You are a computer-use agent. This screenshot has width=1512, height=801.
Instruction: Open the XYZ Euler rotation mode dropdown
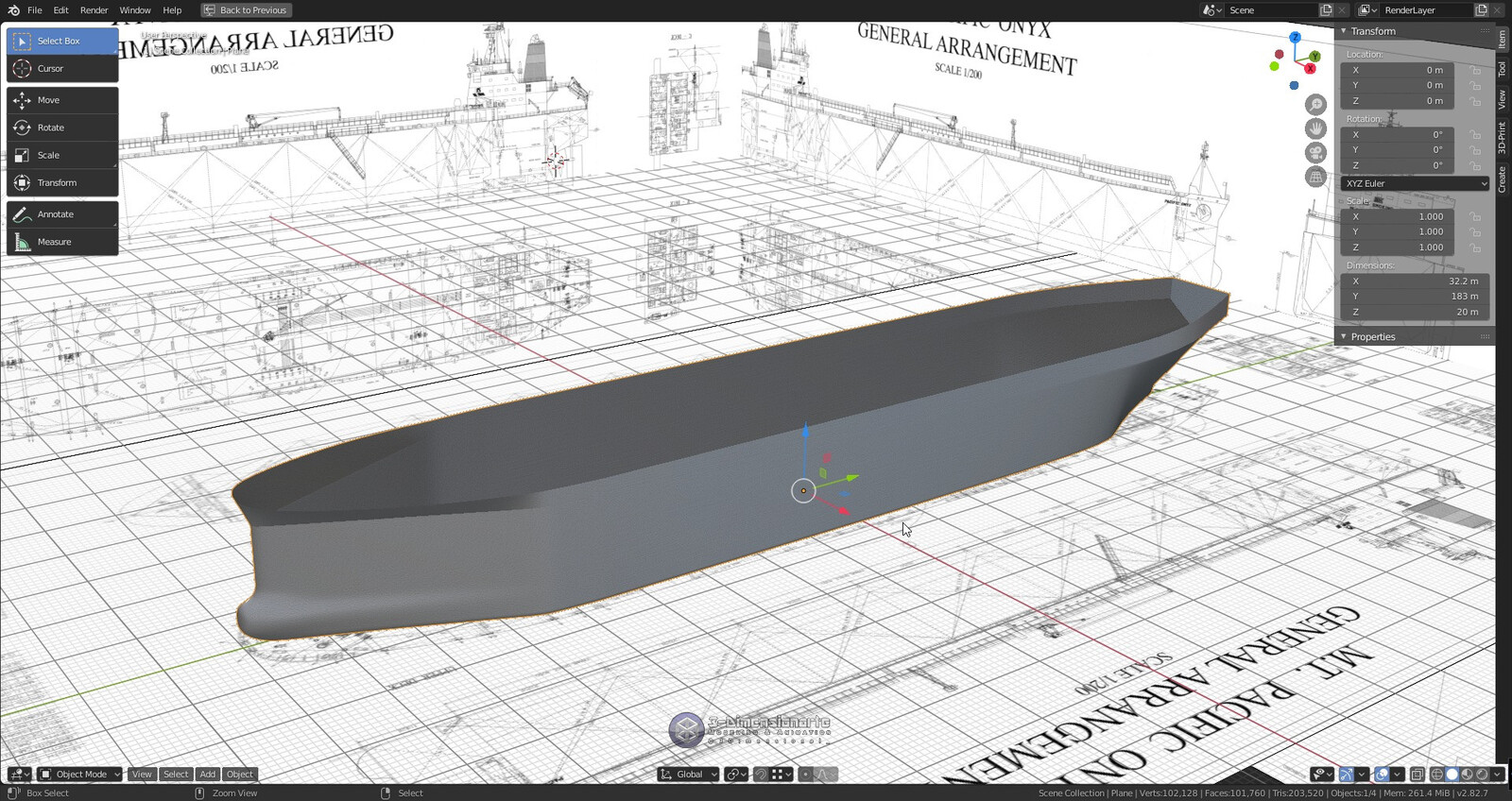tap(1415, 183)
